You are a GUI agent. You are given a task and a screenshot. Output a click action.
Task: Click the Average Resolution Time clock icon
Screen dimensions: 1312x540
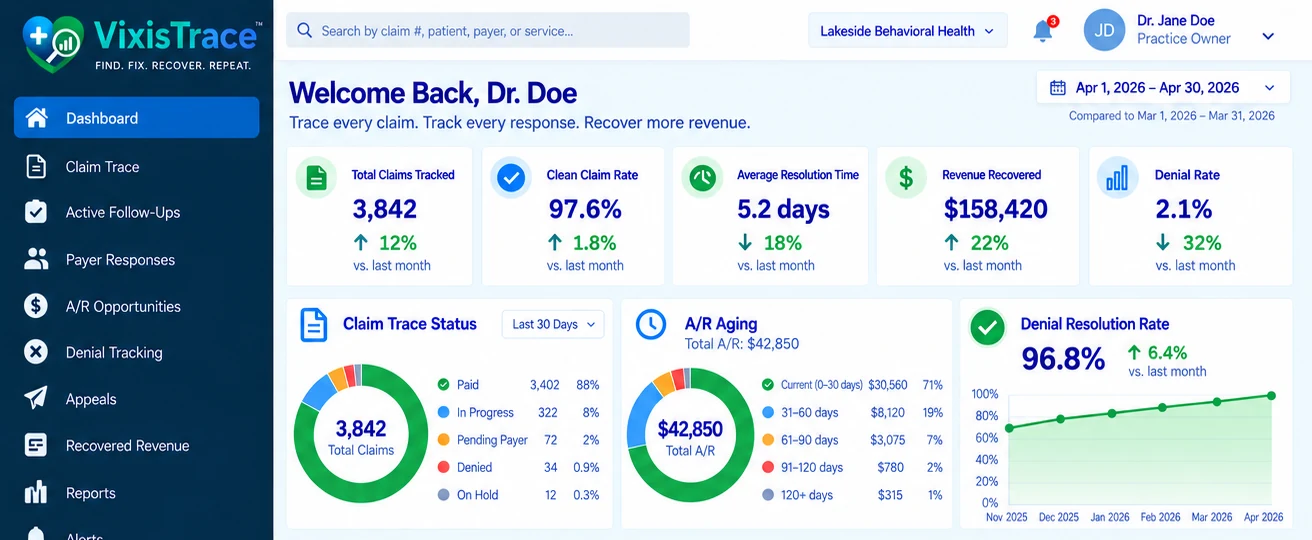[x=703, y=178]
